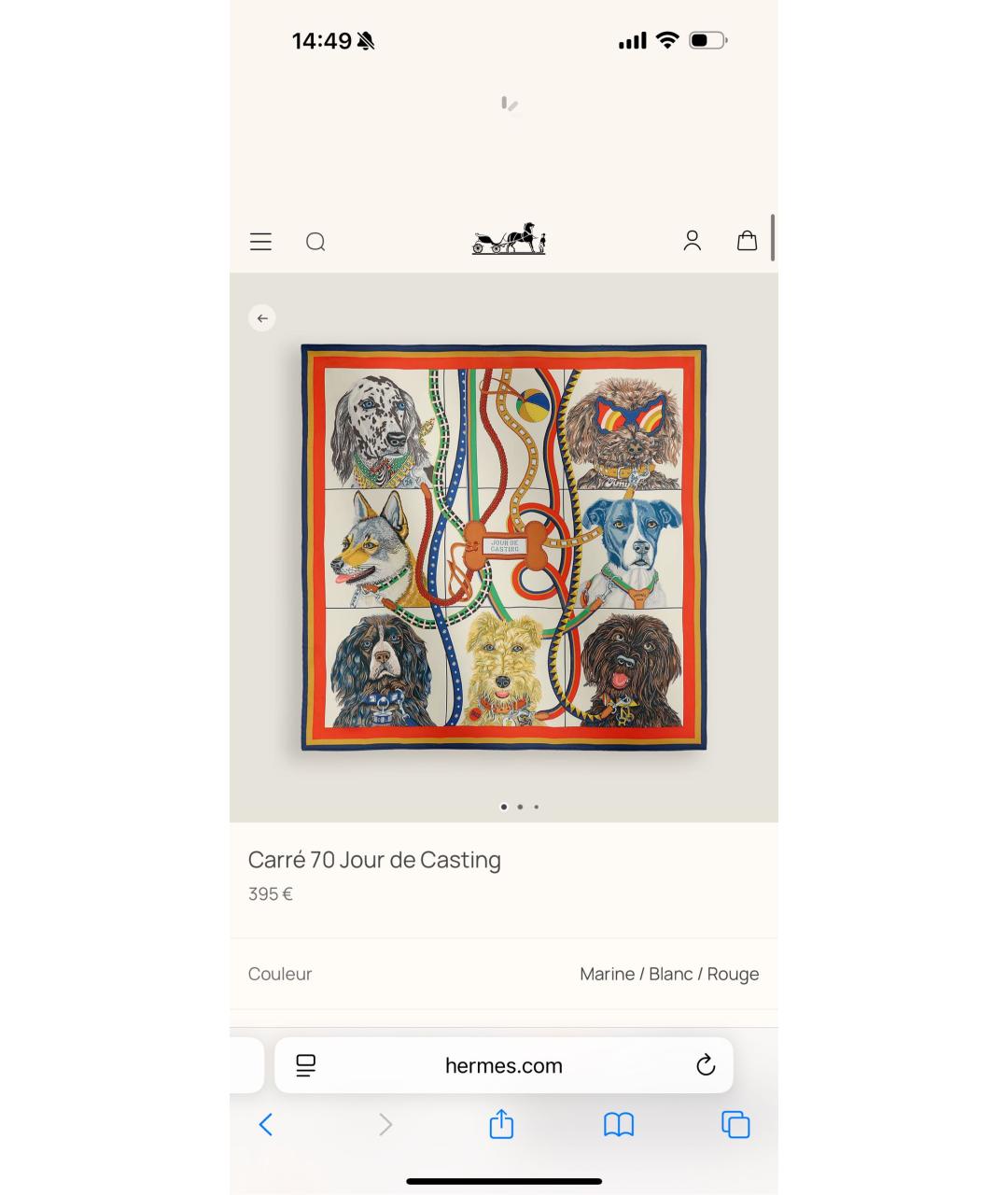Select the second image carousel dot
This screenshot has width=1008, height=1195.
520,807
